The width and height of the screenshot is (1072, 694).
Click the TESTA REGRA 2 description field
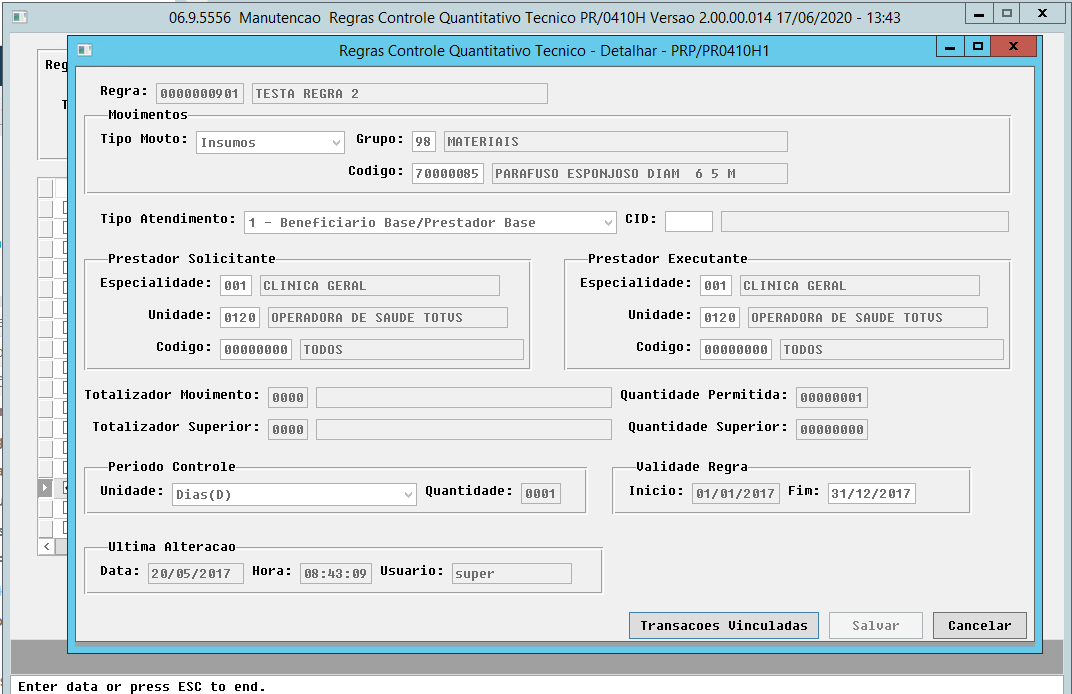coord(400,94)
